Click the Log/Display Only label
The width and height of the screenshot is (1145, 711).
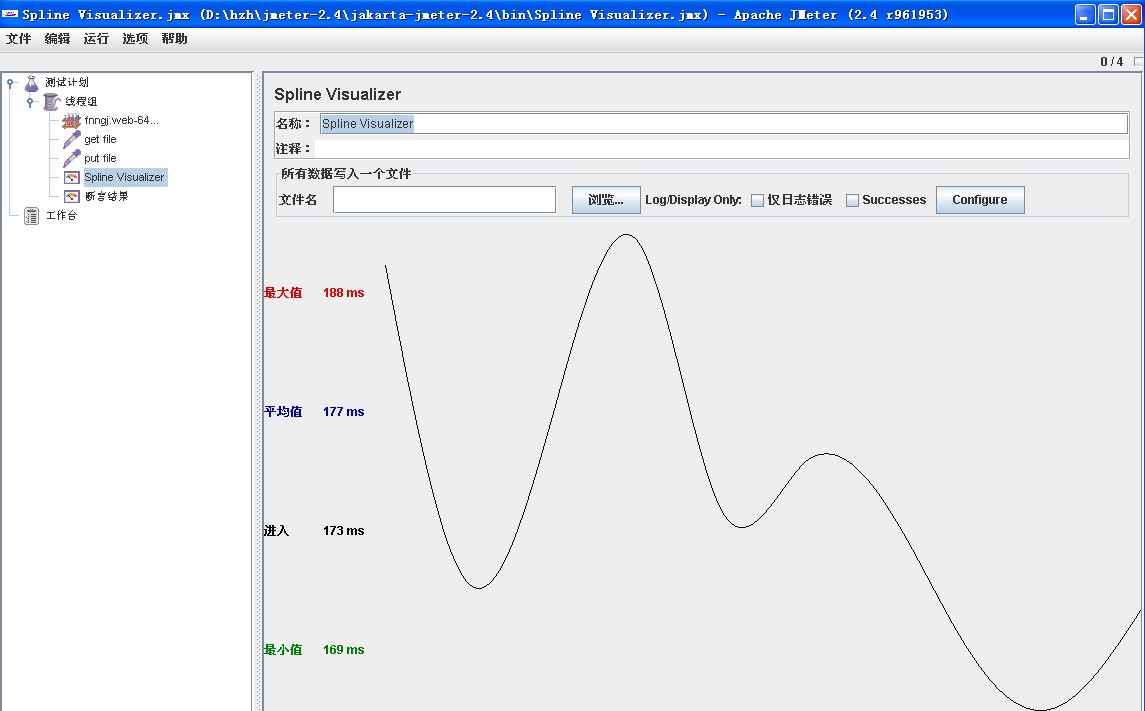[x=693, y=200]
